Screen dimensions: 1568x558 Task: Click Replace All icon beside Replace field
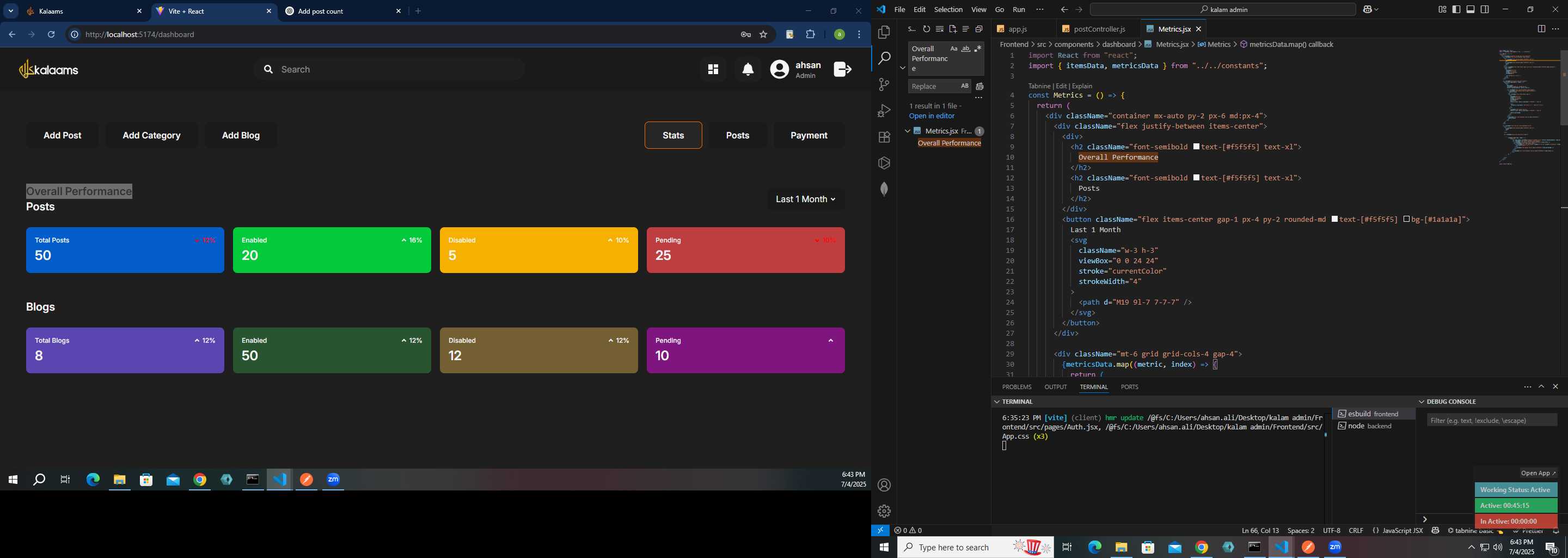tap(980, 87)
